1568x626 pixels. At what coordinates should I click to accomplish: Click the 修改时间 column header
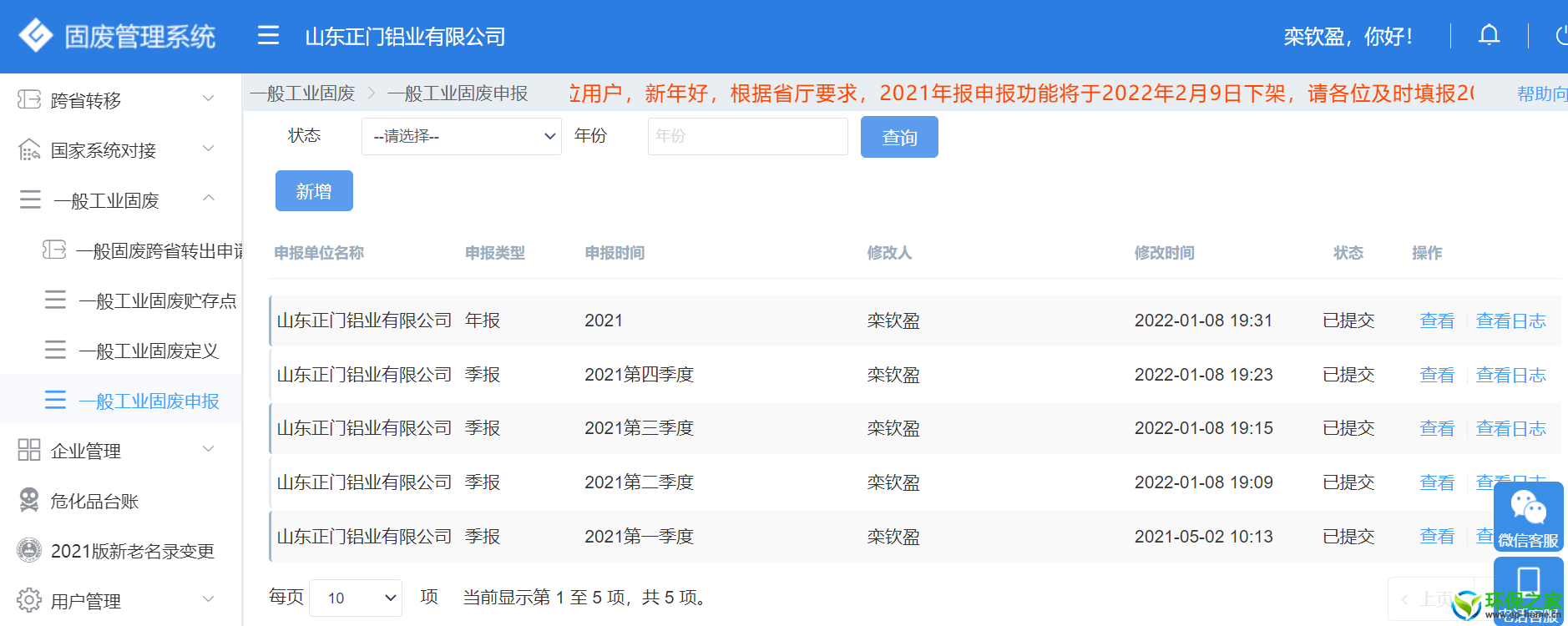point(1164,253)
